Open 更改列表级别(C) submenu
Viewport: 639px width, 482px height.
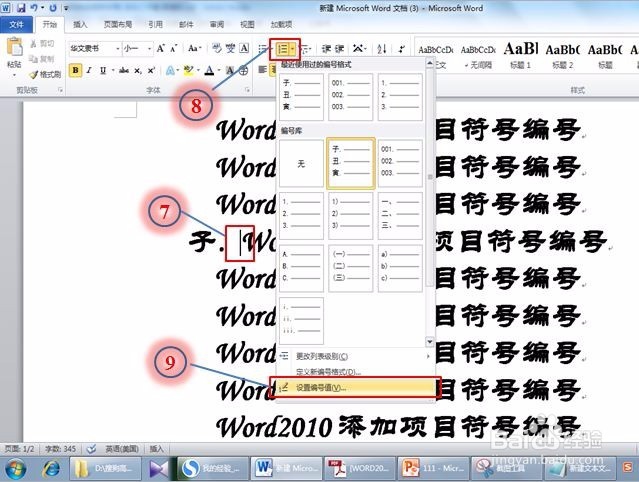(x=355, y=356)
